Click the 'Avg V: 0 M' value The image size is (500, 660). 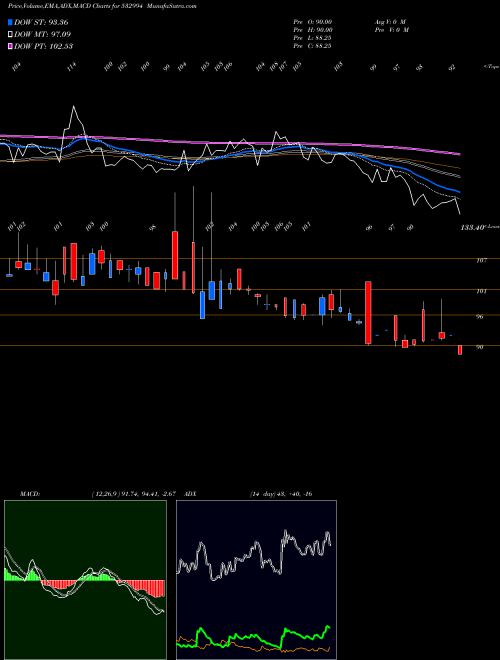(390, 22)
